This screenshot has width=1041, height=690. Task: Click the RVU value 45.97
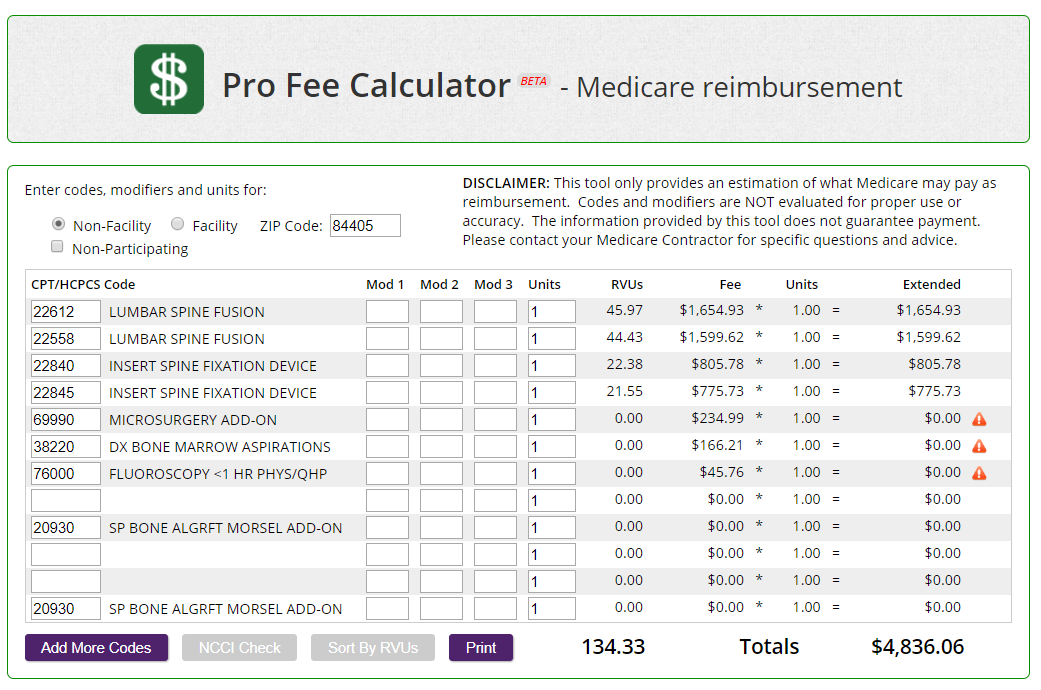(625, 310)
